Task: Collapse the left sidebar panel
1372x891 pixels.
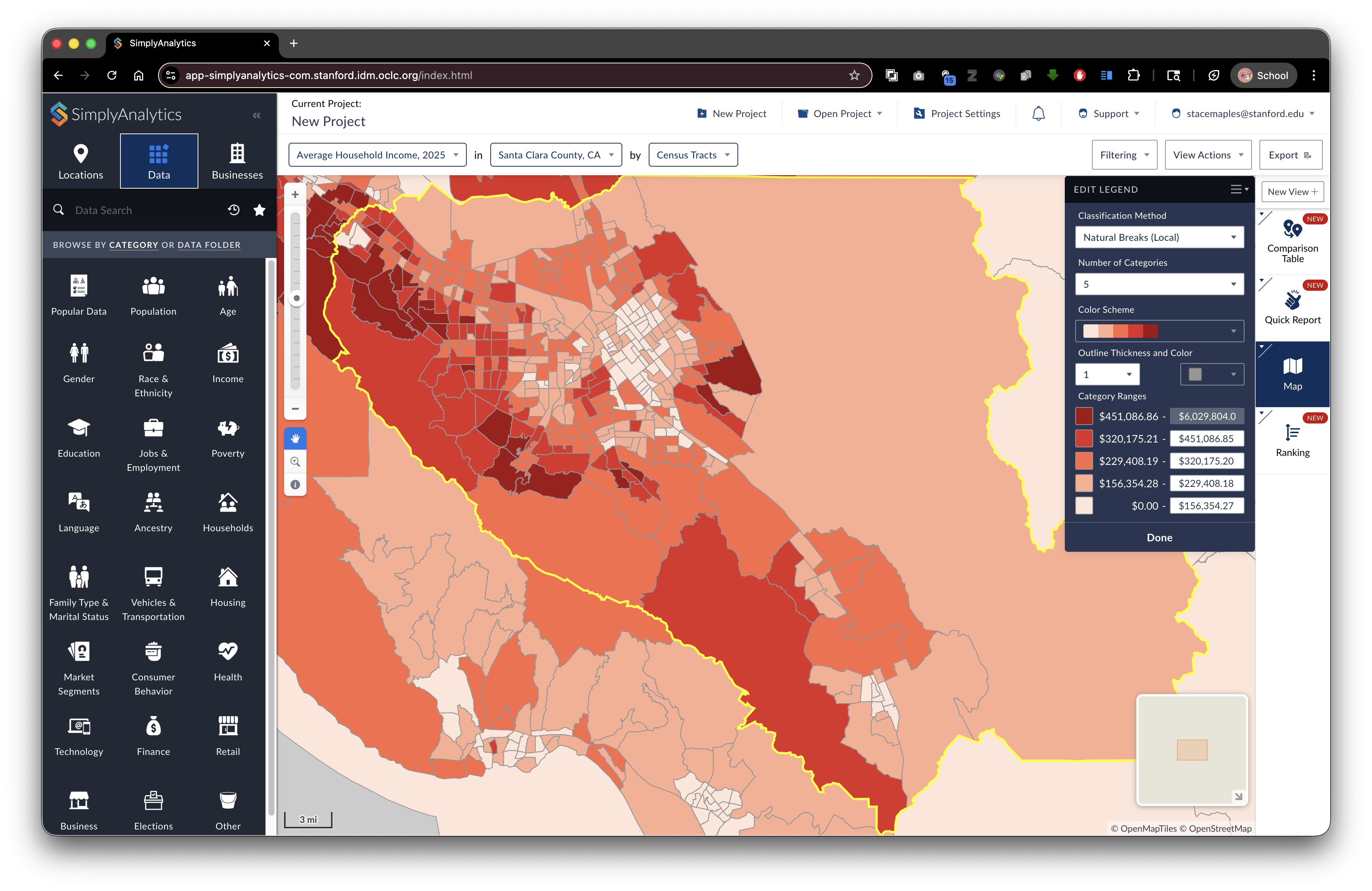Action: click(x=257, y=115)
